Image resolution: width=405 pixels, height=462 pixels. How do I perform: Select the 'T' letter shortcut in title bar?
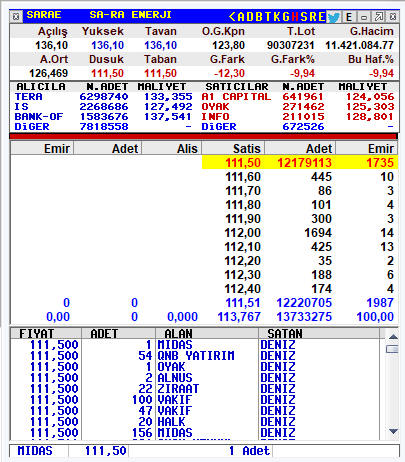click(268, 16)
